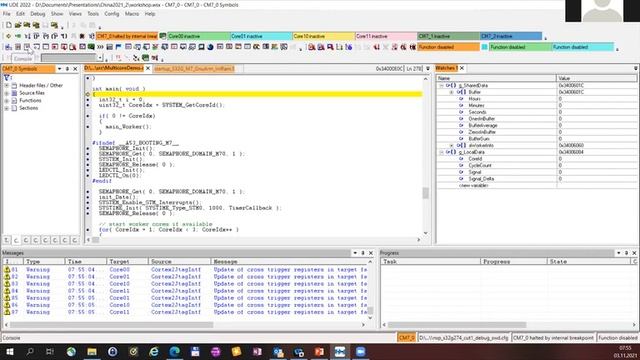Click the New file toolbar icon
640x360 pixels.
pos(9,25)
